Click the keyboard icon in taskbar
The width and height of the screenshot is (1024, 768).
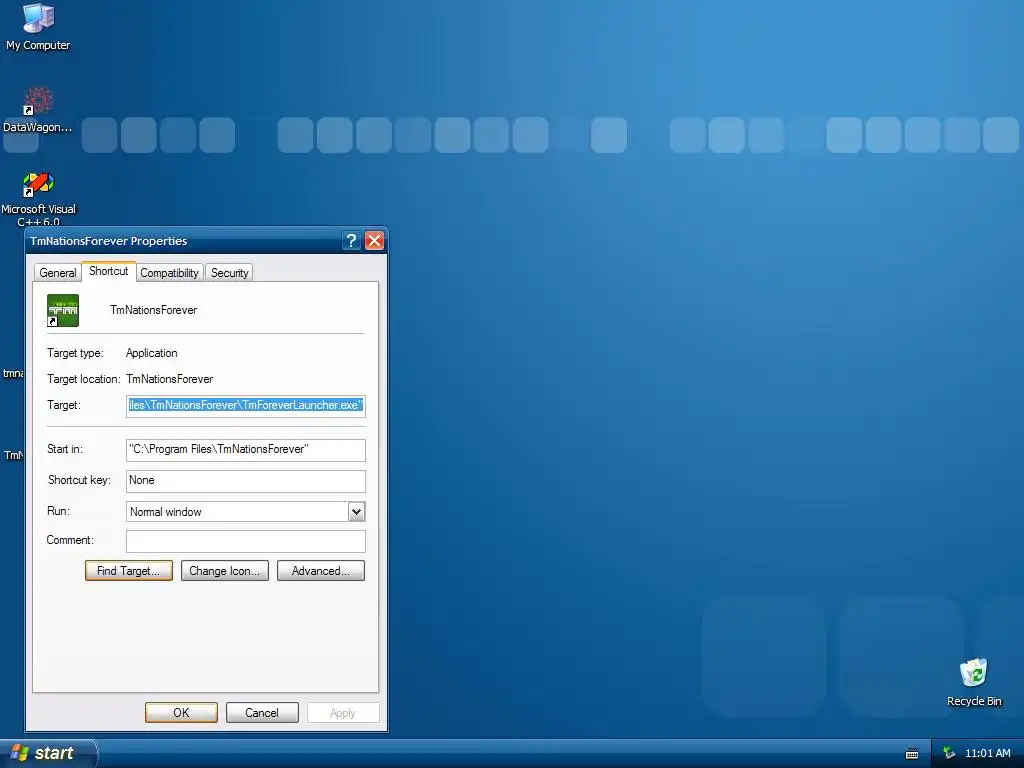pos(912,754)
